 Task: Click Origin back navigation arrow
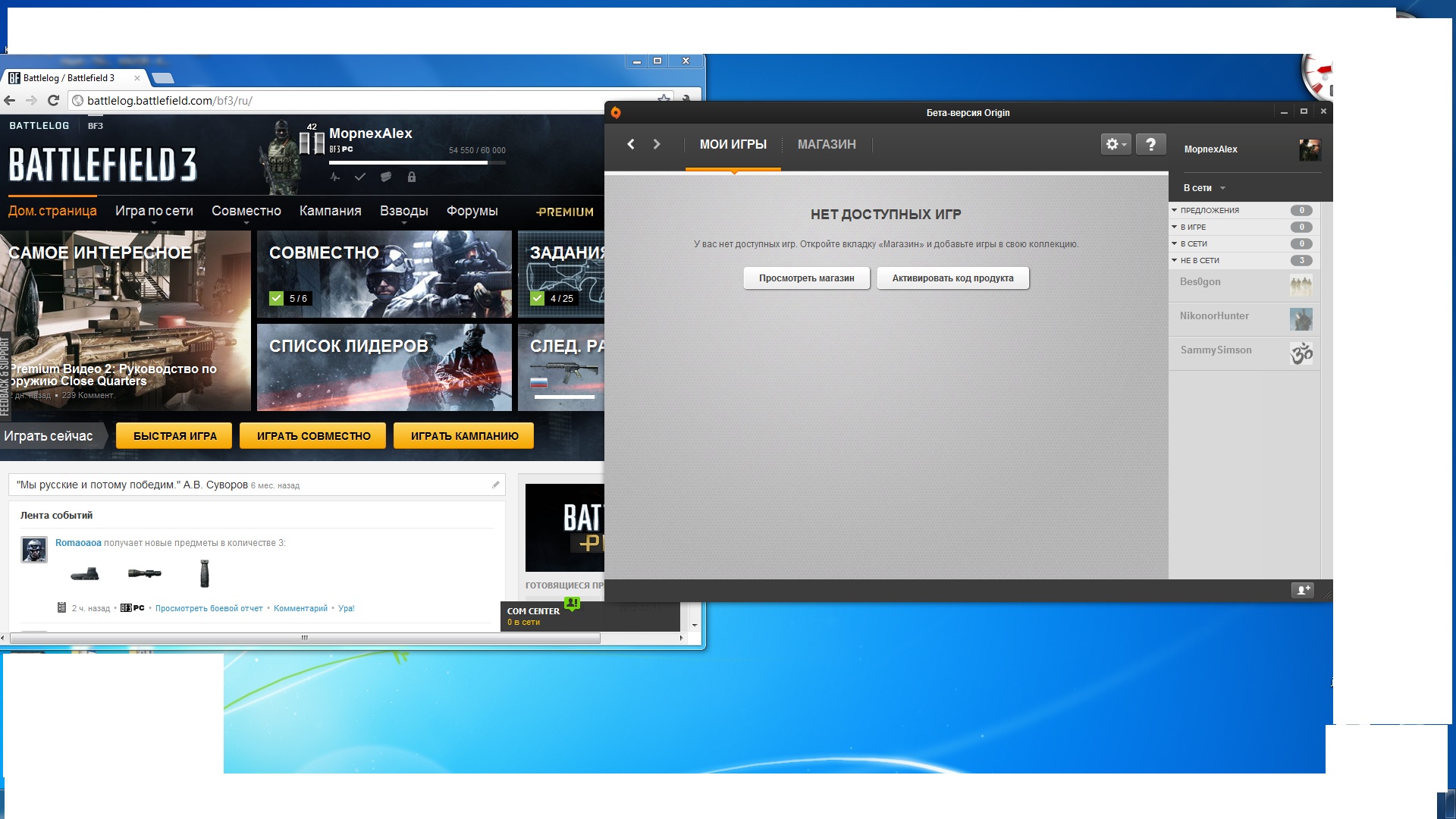pos(630,144)
